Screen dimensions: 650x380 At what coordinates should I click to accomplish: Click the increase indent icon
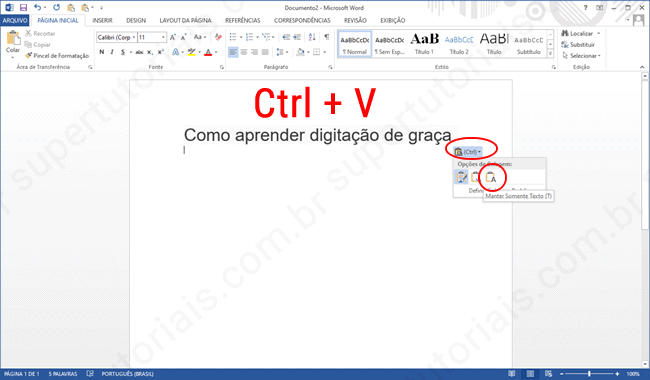click(x=297, y=37)
